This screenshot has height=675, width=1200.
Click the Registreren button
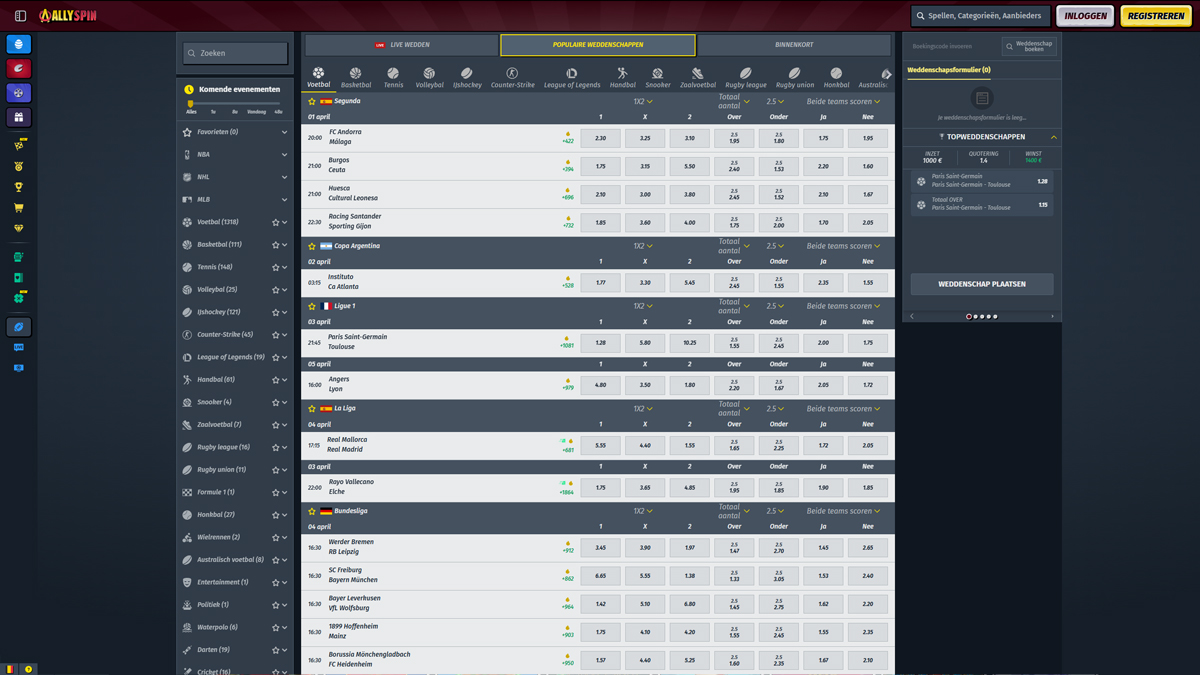tap(1156, 16)
